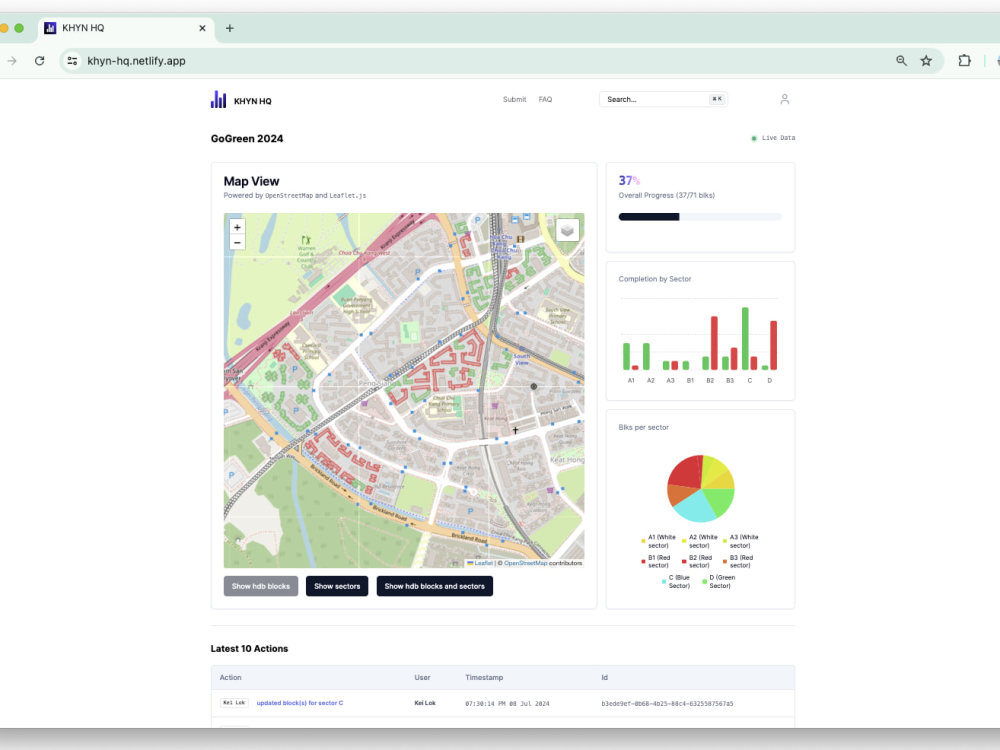The width and height of the screenshot is (1000, 750).
Task: Click the Timestamp column header
Action: coord(484,677)
